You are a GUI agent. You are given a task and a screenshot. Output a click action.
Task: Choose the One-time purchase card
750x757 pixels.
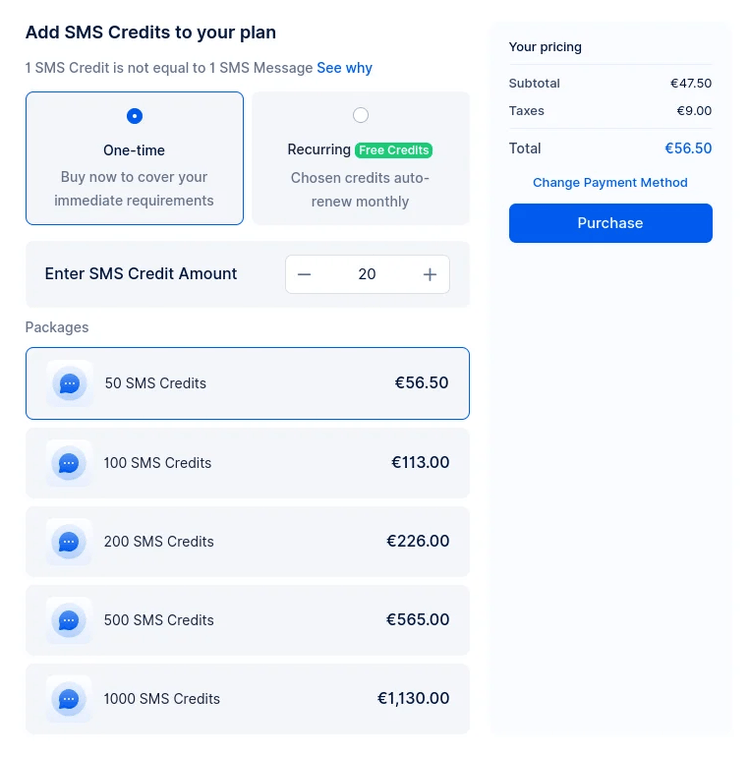coord(135,158)
